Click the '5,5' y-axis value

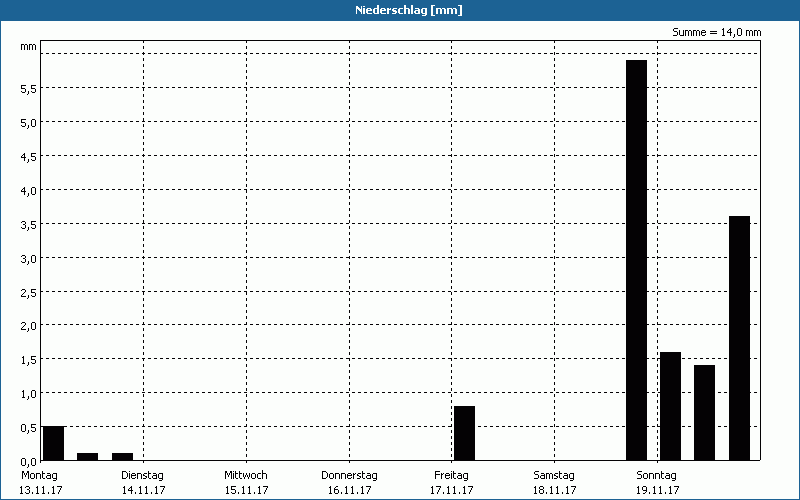29,89
